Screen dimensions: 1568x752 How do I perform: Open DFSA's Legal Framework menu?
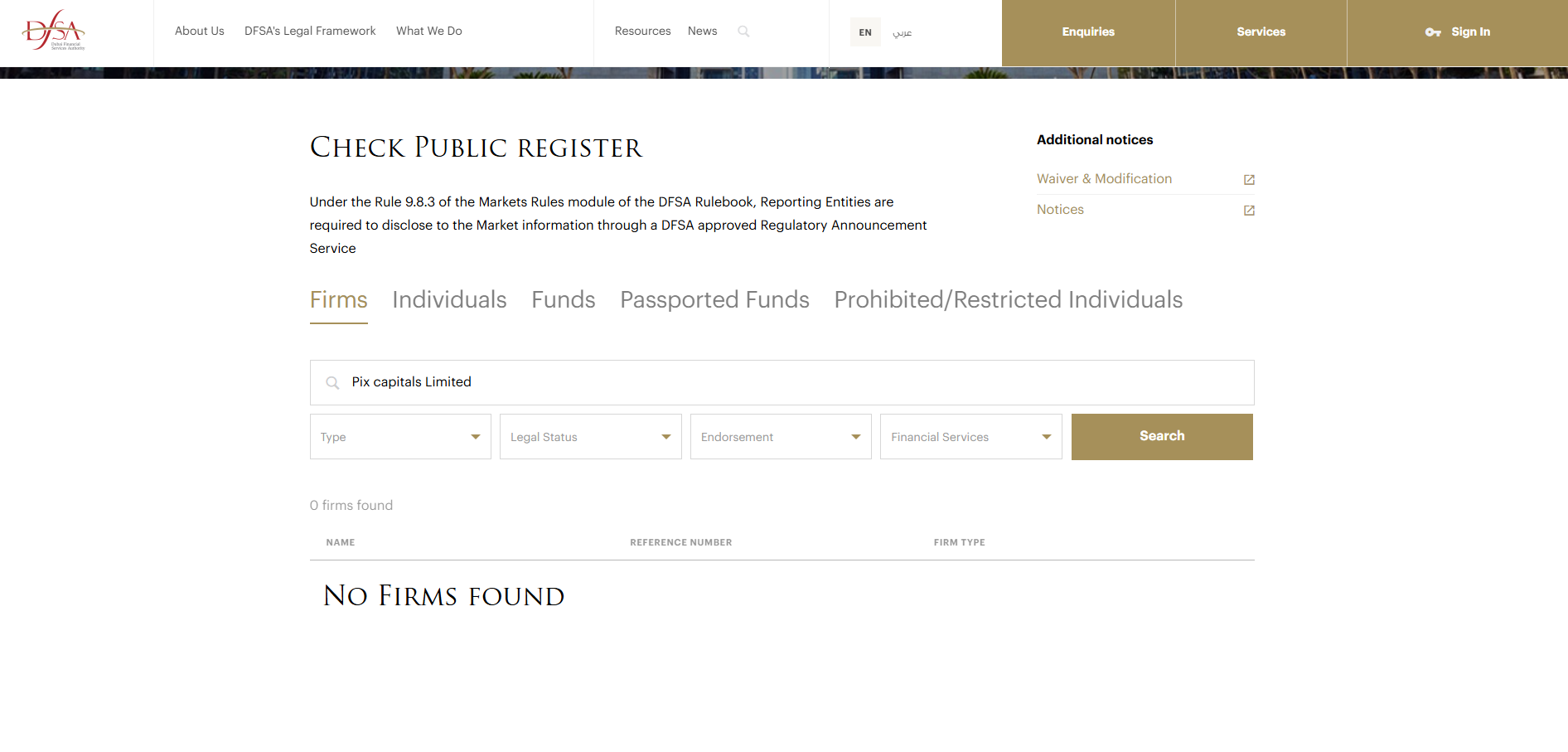tap(310, 31)
